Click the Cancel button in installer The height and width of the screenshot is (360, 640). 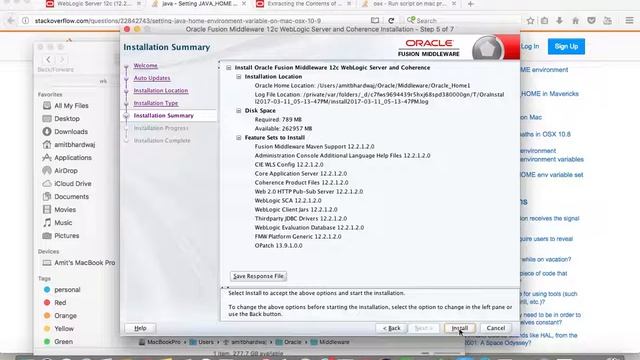(x=496, y=328)
